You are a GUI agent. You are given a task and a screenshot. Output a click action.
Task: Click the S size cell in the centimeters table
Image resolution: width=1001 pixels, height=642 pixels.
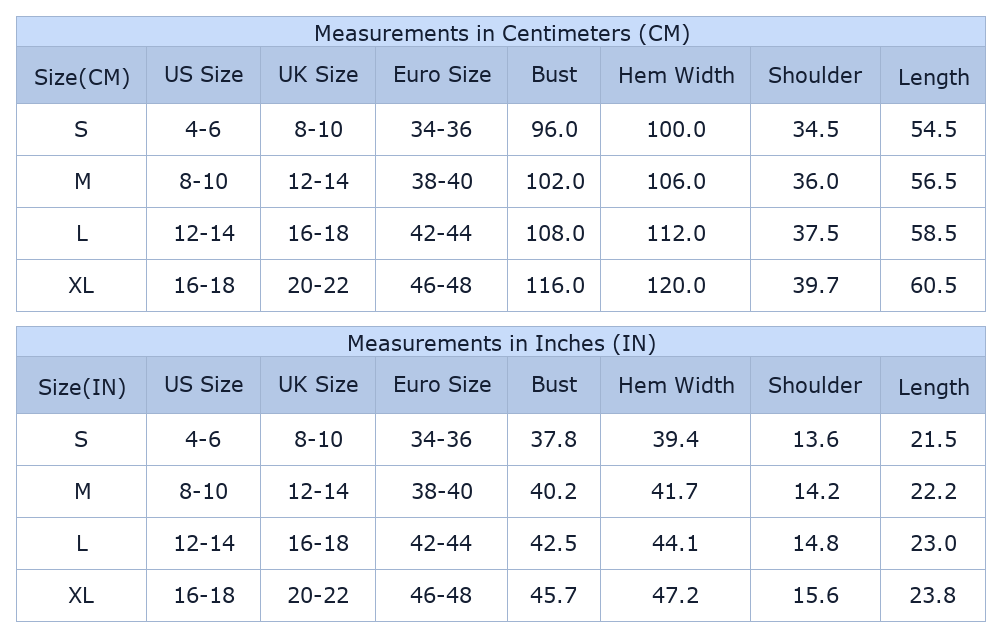coord(82,130)
